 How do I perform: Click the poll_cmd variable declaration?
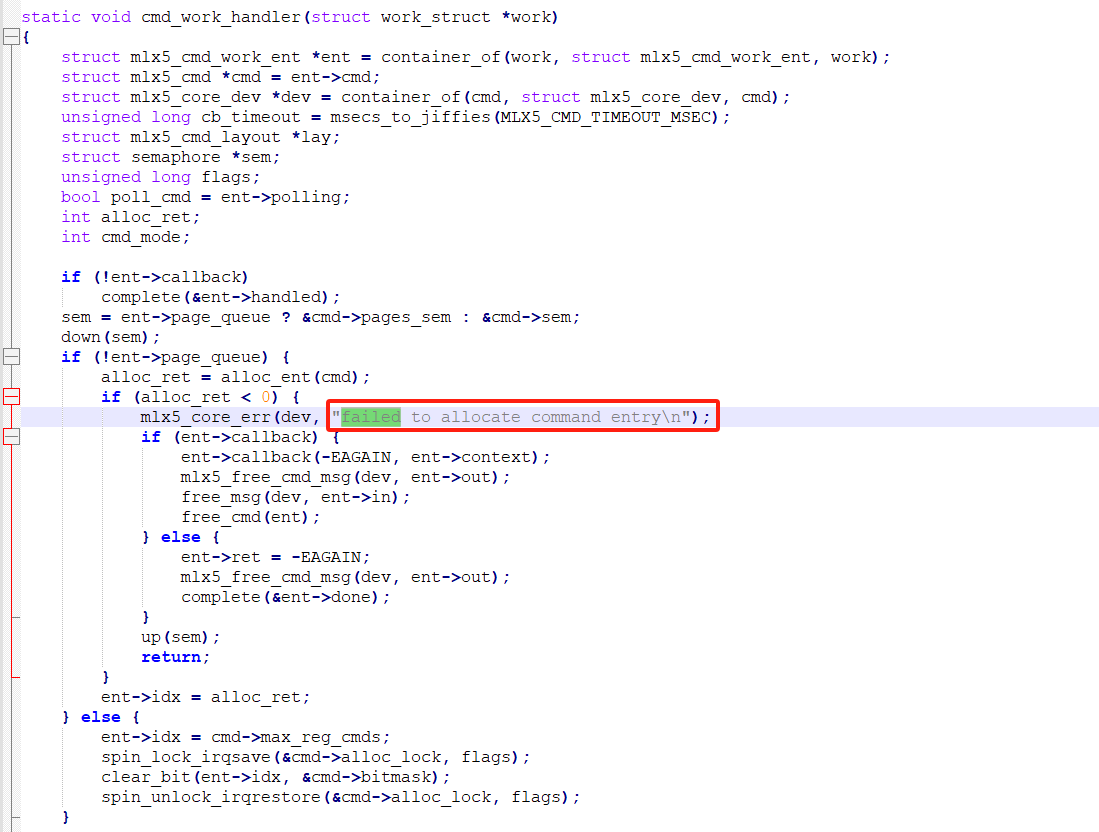[x=150, y=197]
